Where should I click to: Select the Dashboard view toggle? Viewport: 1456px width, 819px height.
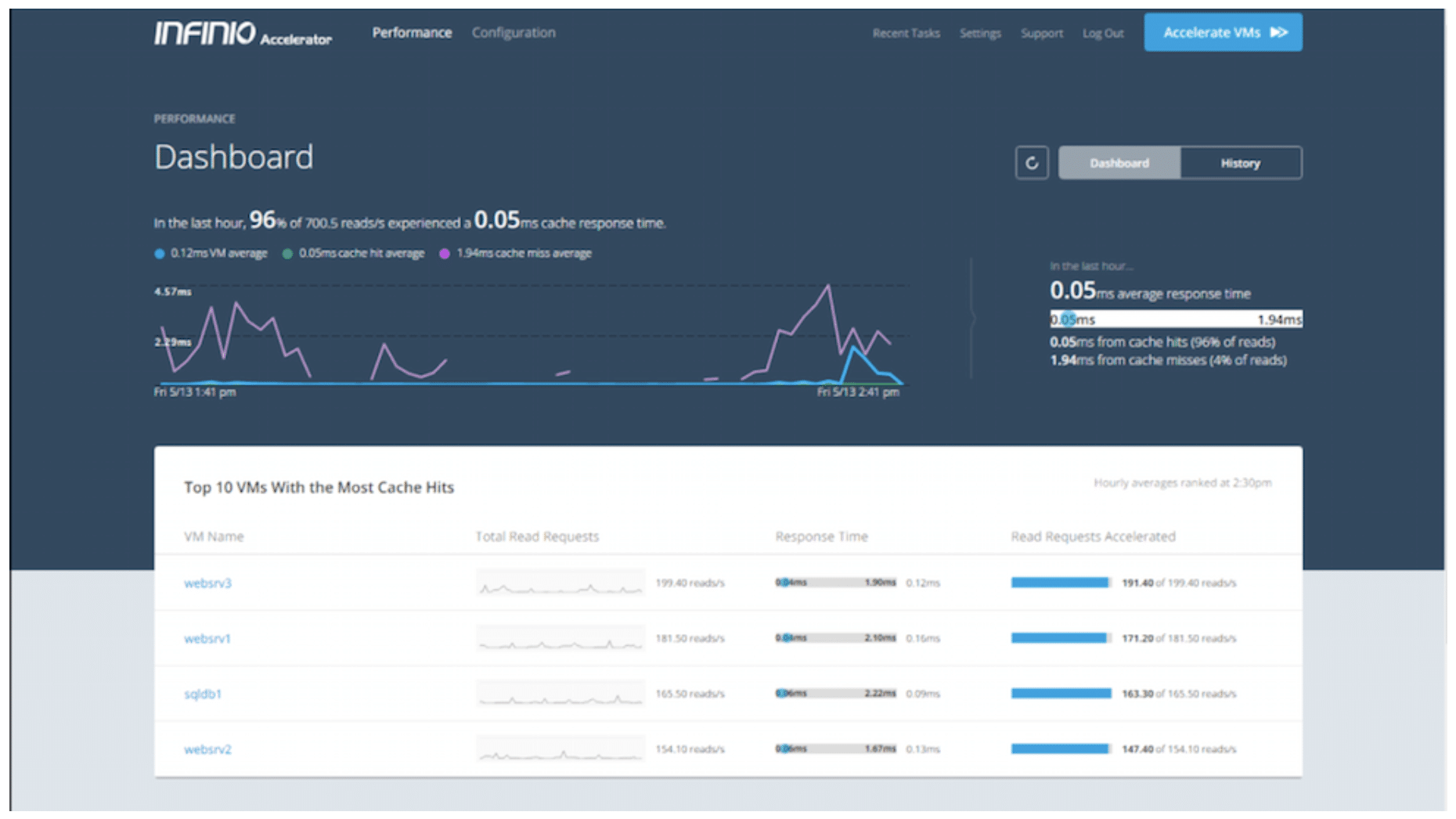(x=1119, y=163)
